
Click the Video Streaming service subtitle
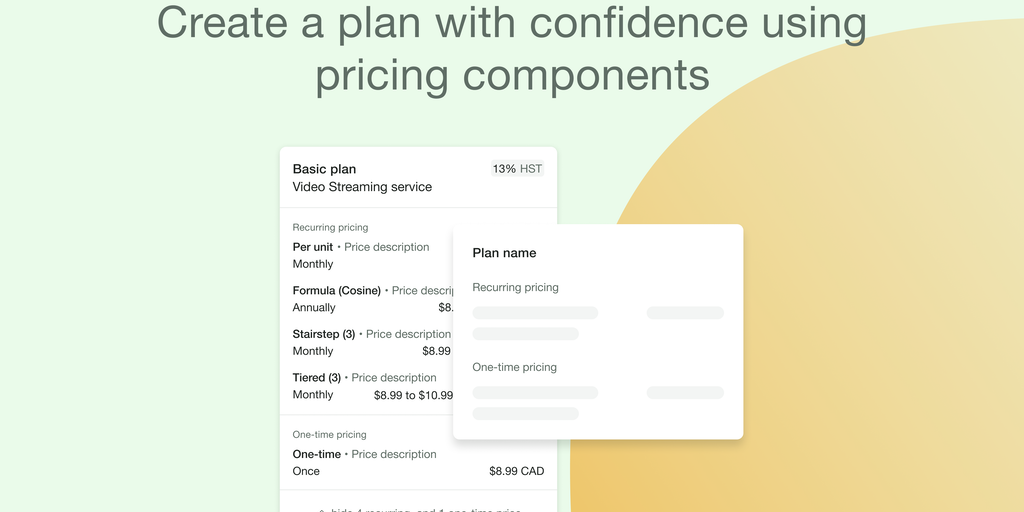point(362,187)
